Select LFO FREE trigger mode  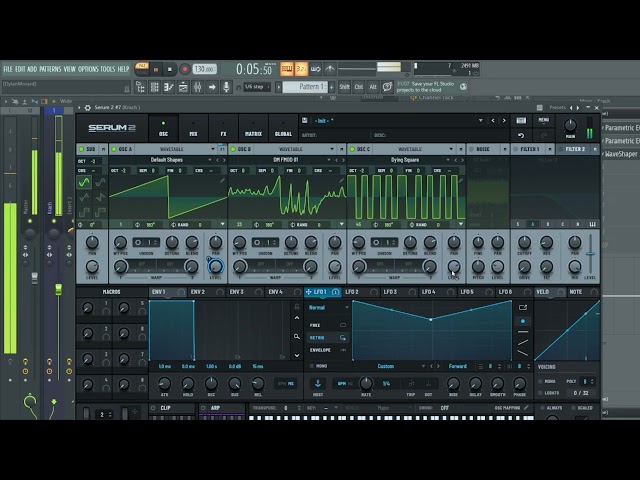click(x=328, y=325)
